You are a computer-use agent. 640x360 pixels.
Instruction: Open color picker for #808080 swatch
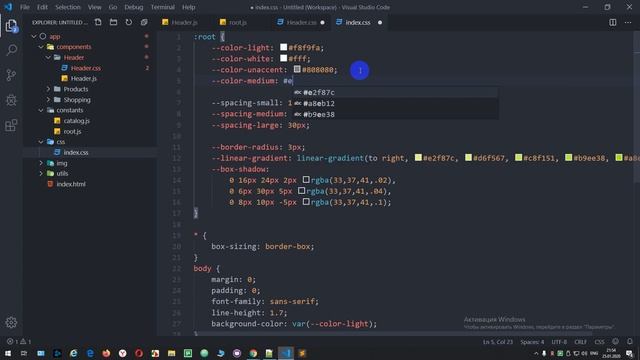(297, 69)
